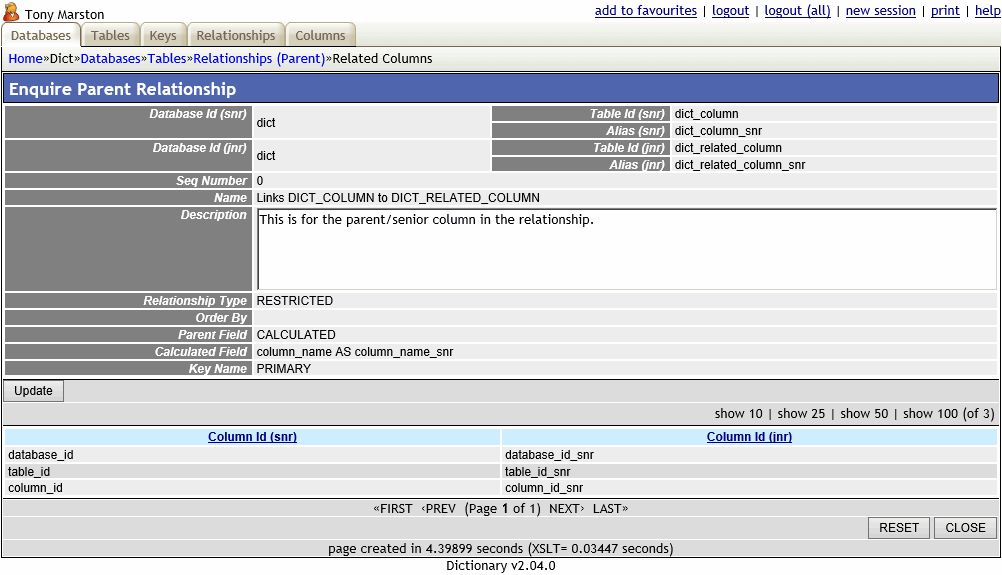
Task: Click the PRIMARY key name value
Action: pos(284,369)
